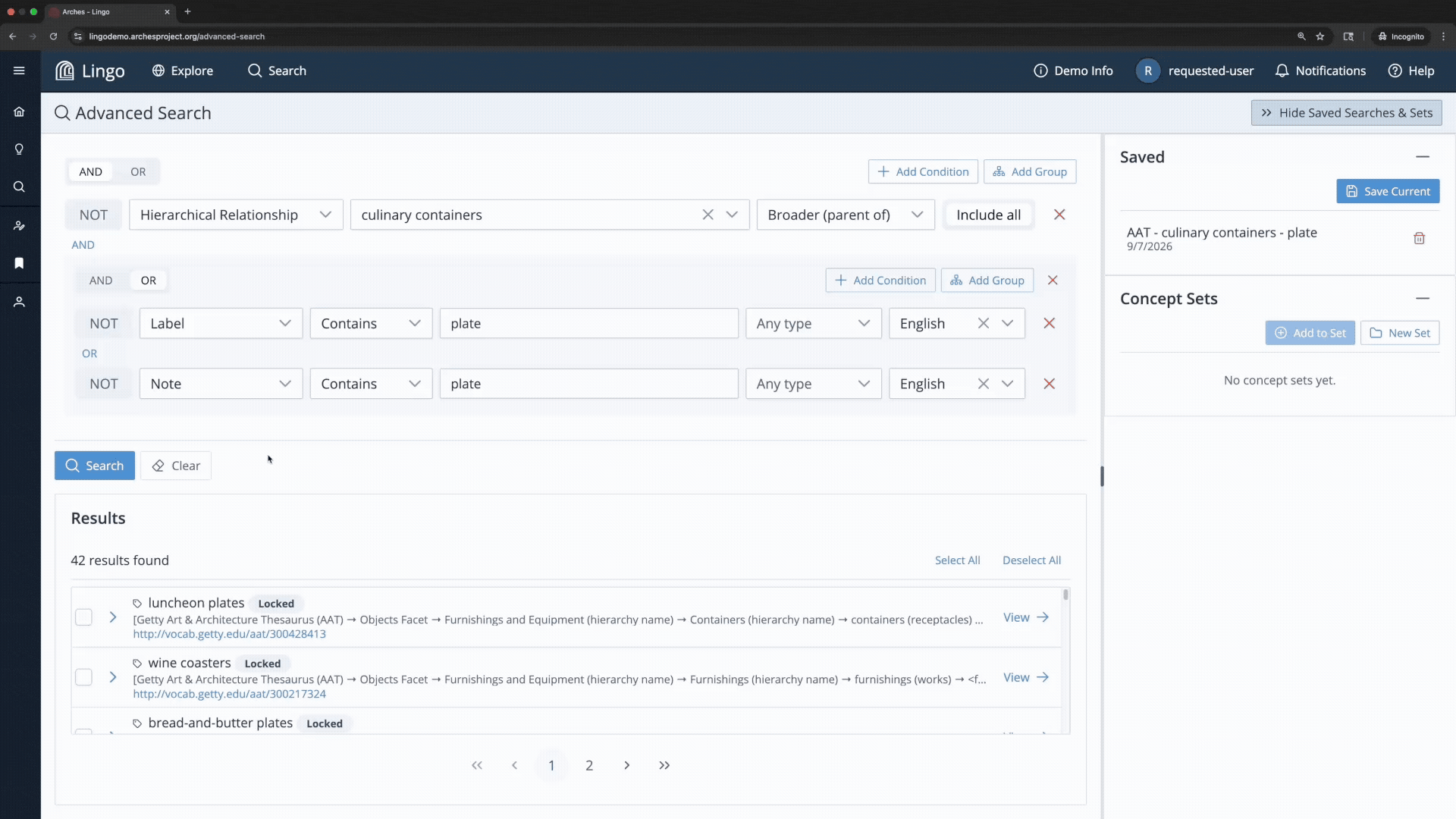Click the Save Current button
Screen dimensions: 1456x819
(1388, 191)
